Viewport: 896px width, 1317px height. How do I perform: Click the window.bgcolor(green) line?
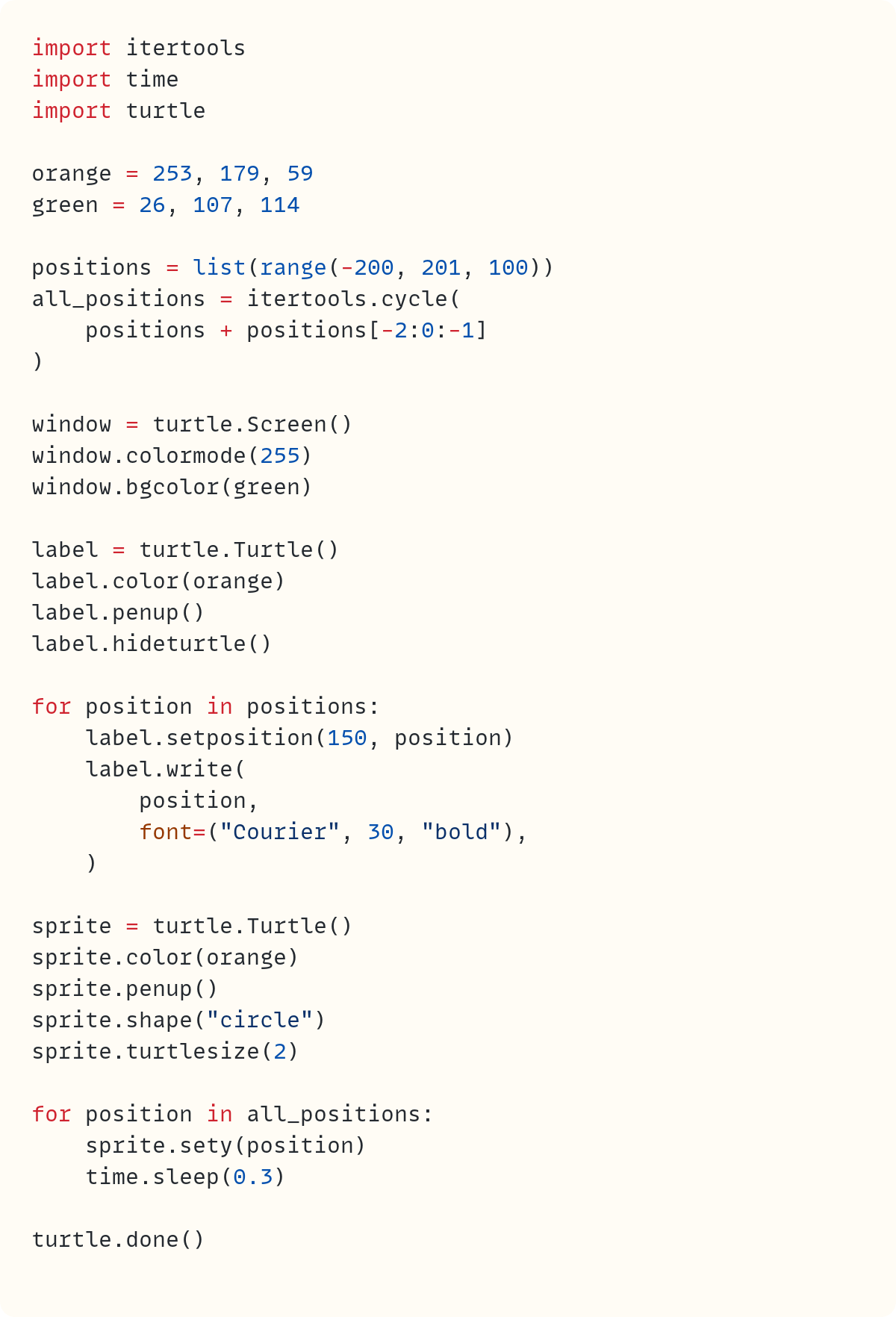point(172,487)
